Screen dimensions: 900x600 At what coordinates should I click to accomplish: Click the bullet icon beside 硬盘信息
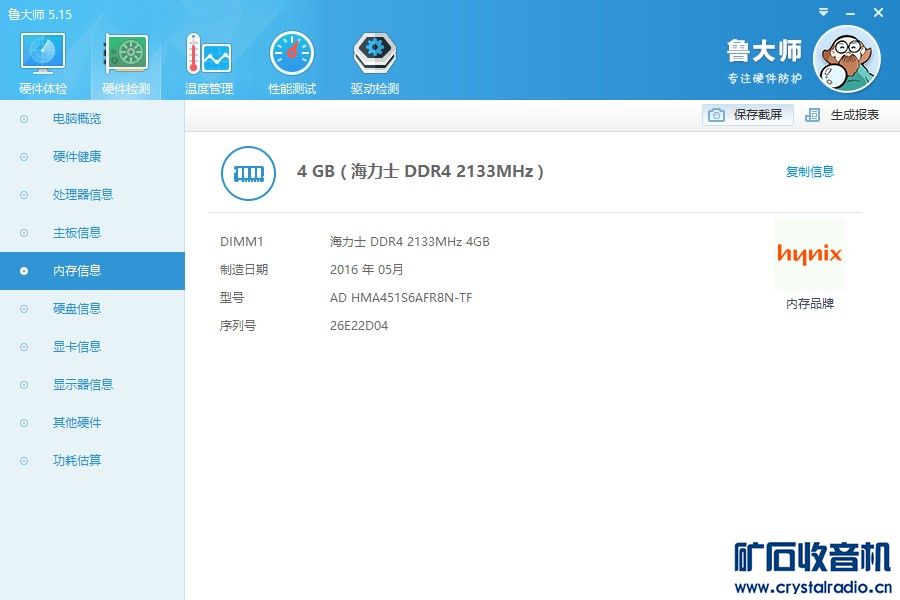coord(24,309)
